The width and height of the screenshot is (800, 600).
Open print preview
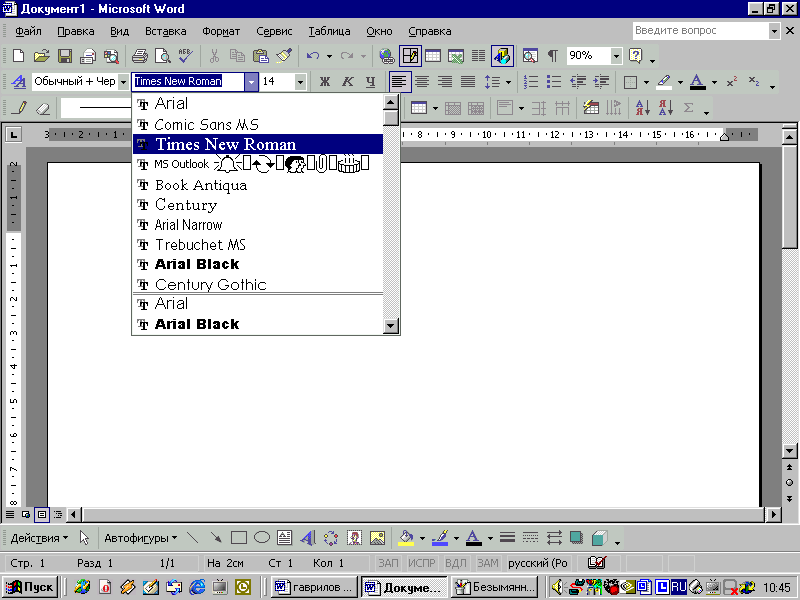pos(163,56)
